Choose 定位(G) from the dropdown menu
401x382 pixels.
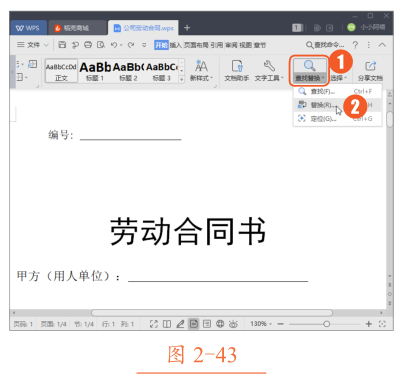tap(337, 118)
